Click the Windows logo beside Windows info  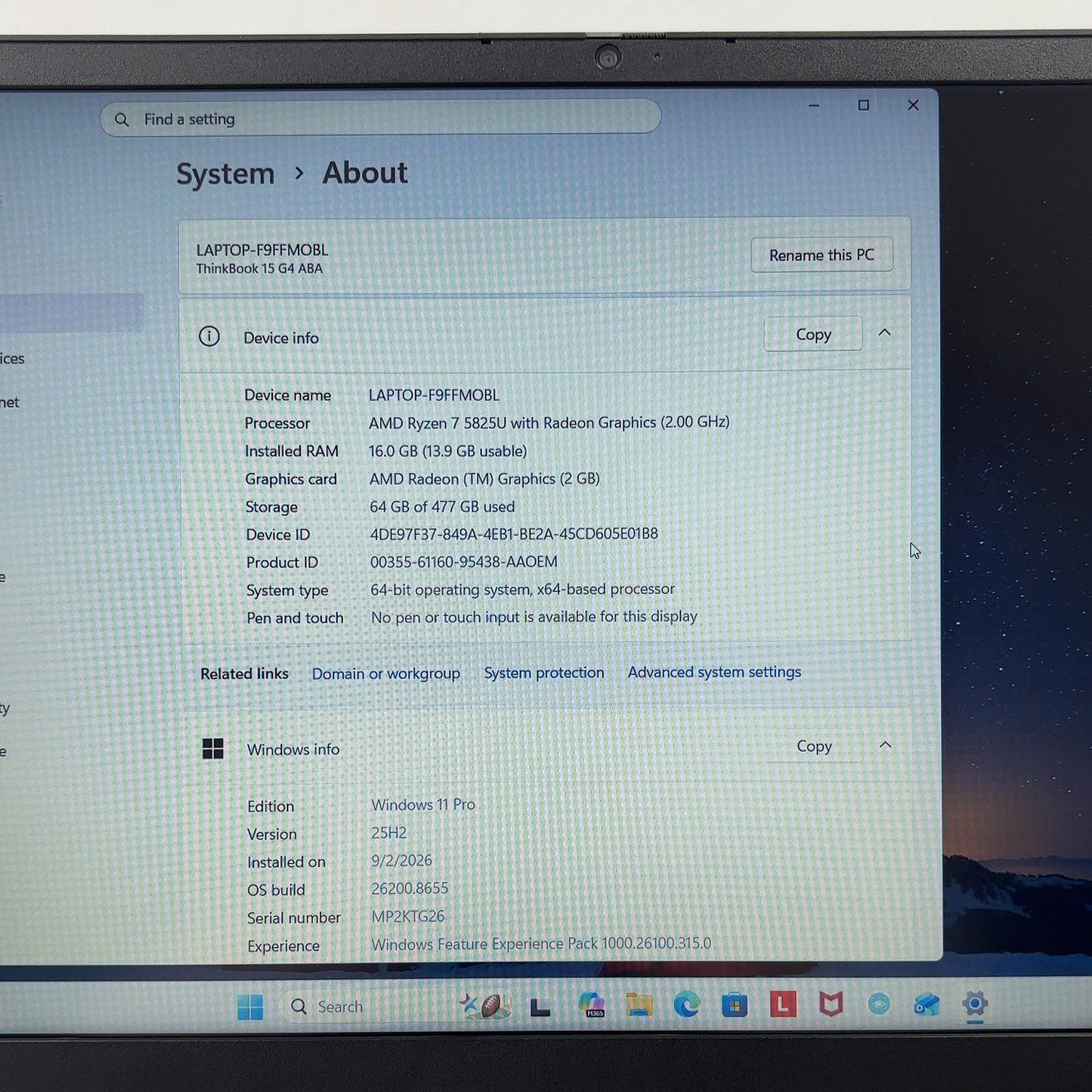click(x=213, y=749)
